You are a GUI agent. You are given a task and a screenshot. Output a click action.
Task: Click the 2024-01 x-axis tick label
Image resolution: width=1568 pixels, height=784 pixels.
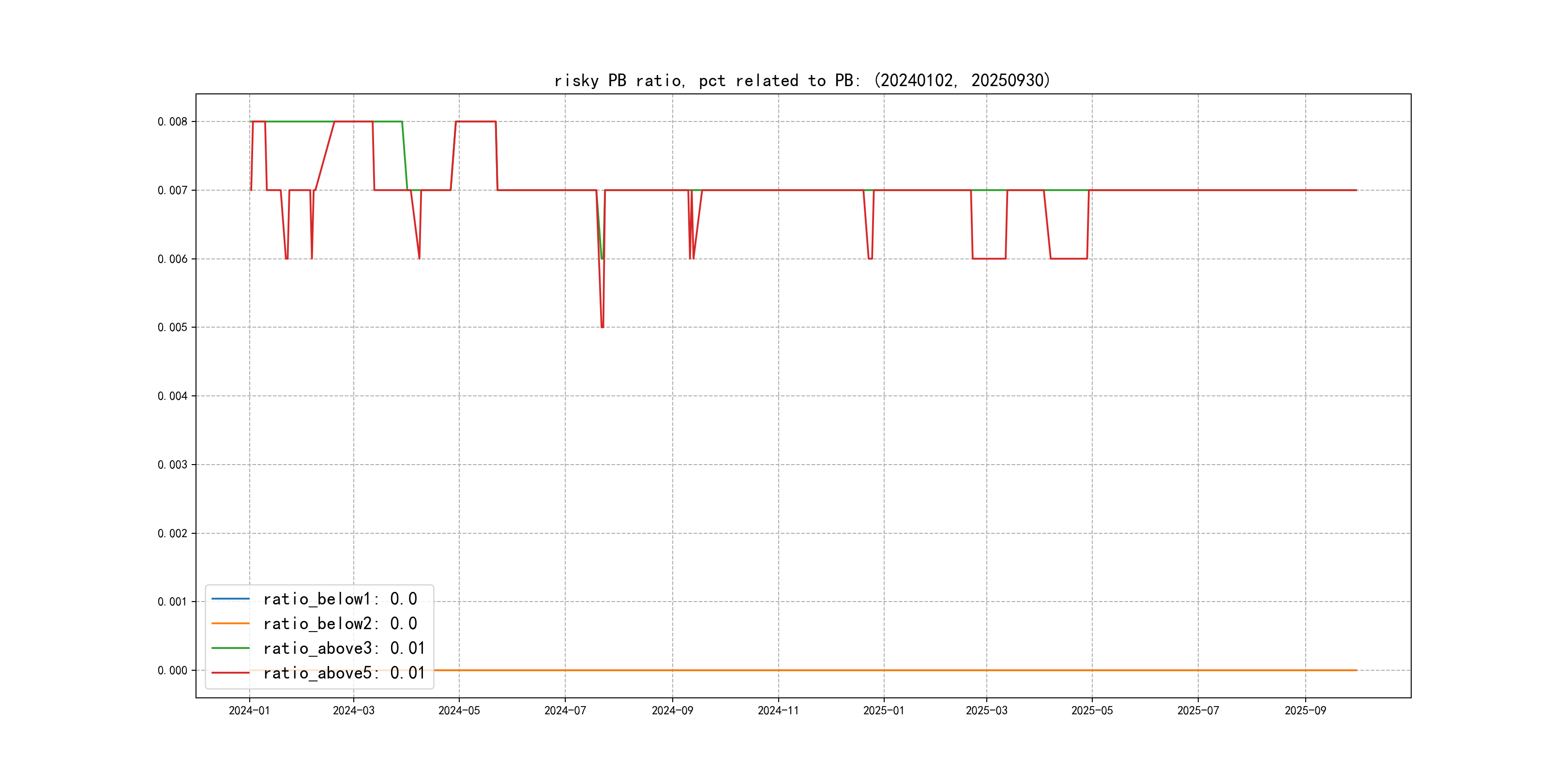(249, 710)
